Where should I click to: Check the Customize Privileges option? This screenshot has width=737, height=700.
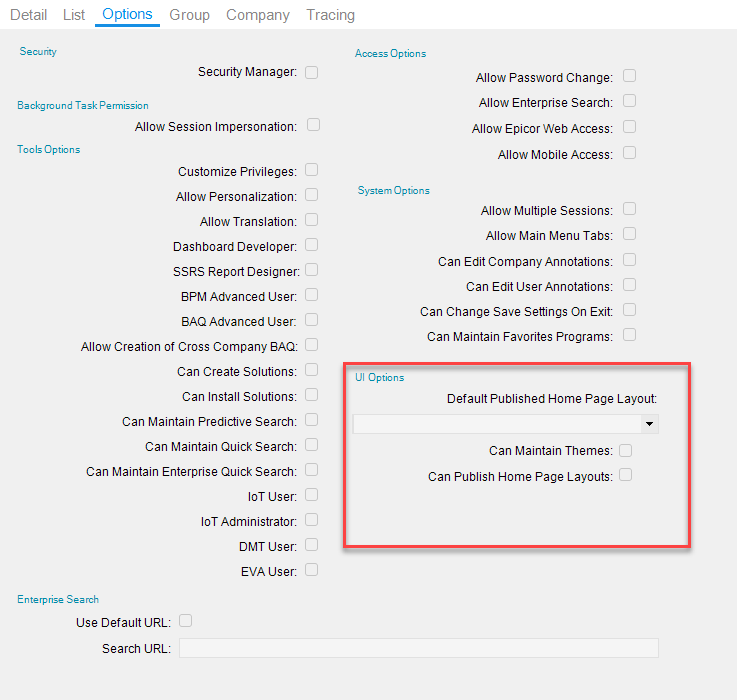point(311,170)
